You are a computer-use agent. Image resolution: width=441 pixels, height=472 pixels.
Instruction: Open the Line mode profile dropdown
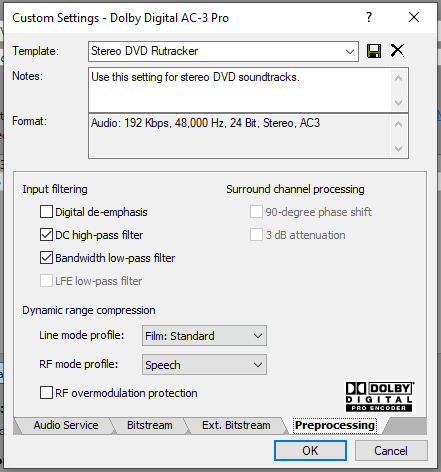point(204,336)
